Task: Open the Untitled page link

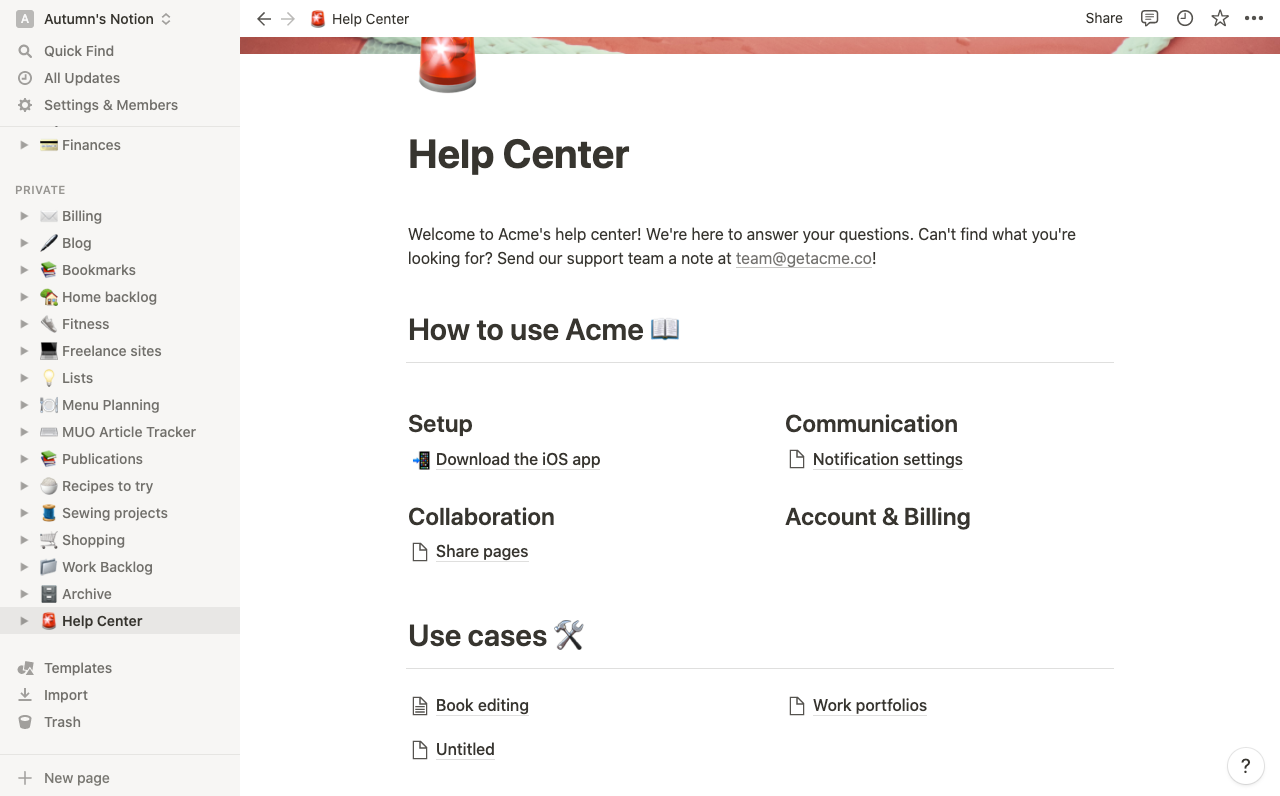Action: click(465, 750)
